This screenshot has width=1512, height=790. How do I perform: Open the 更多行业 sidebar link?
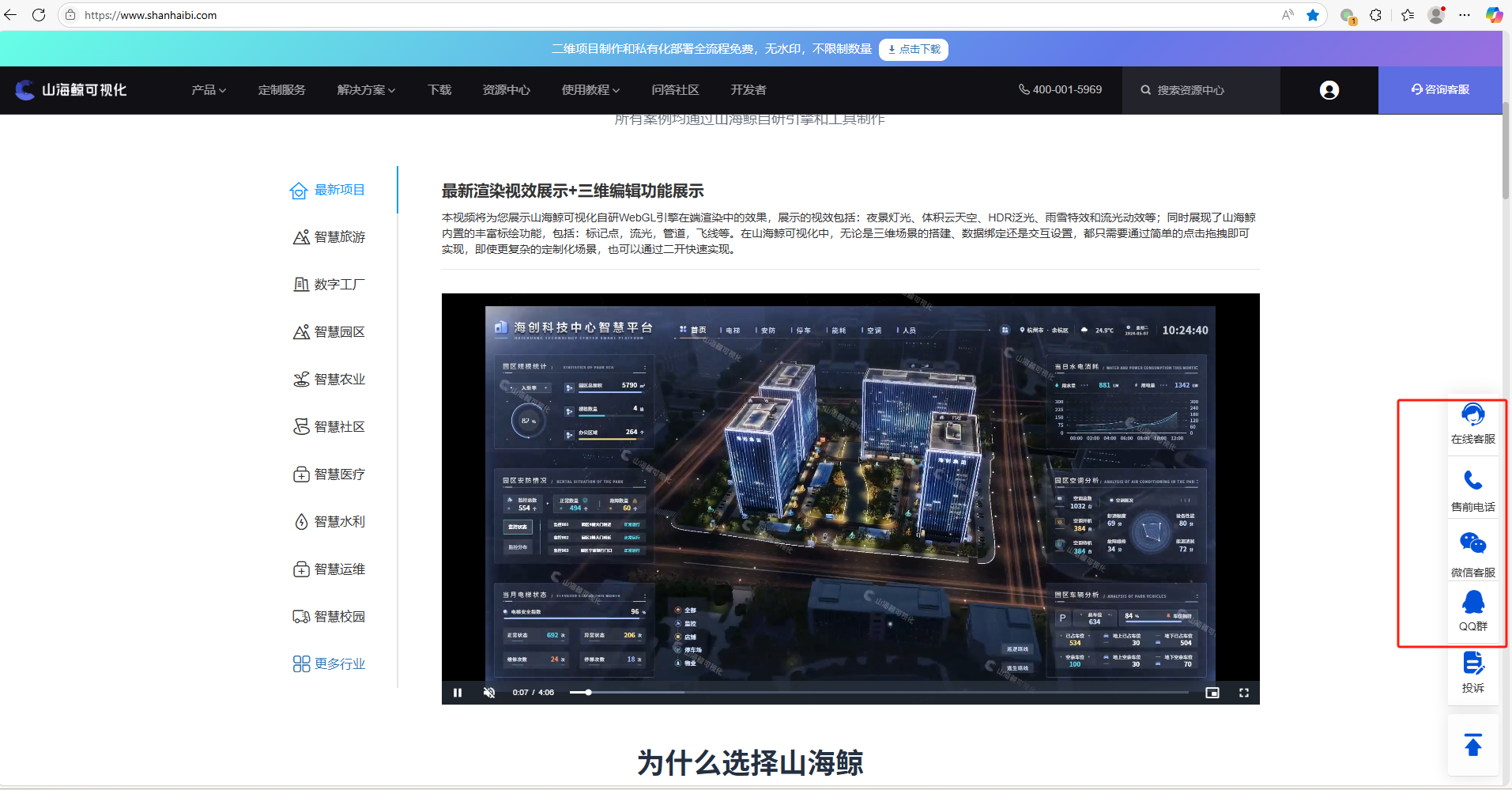point(328,664)
